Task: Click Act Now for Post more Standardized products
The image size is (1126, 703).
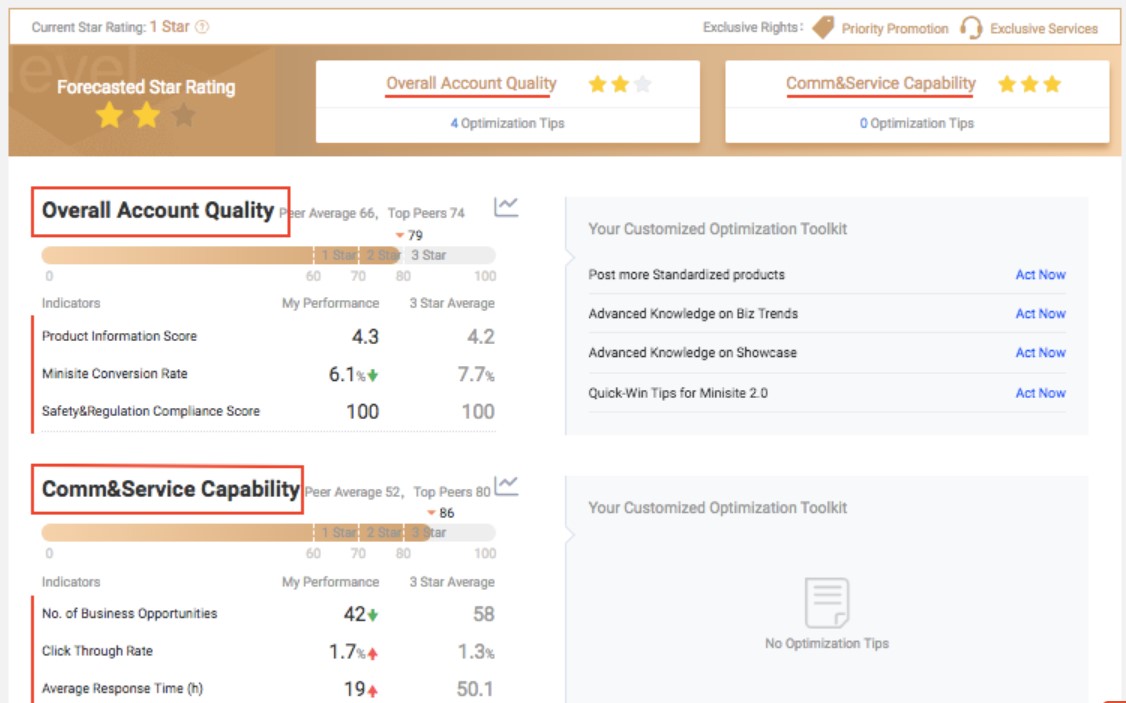Action: click(1040, 275)
